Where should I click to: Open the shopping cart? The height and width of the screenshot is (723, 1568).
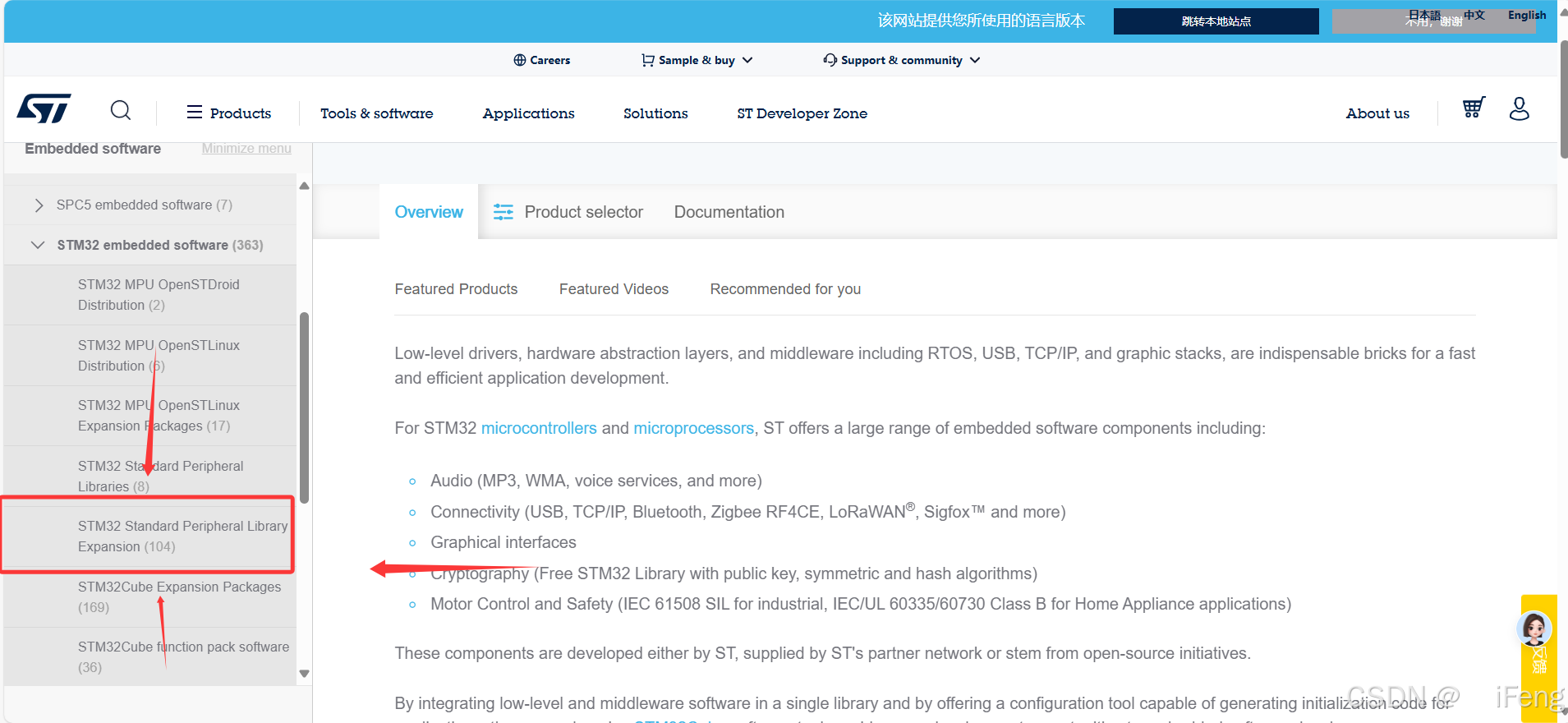[1474, 108]
